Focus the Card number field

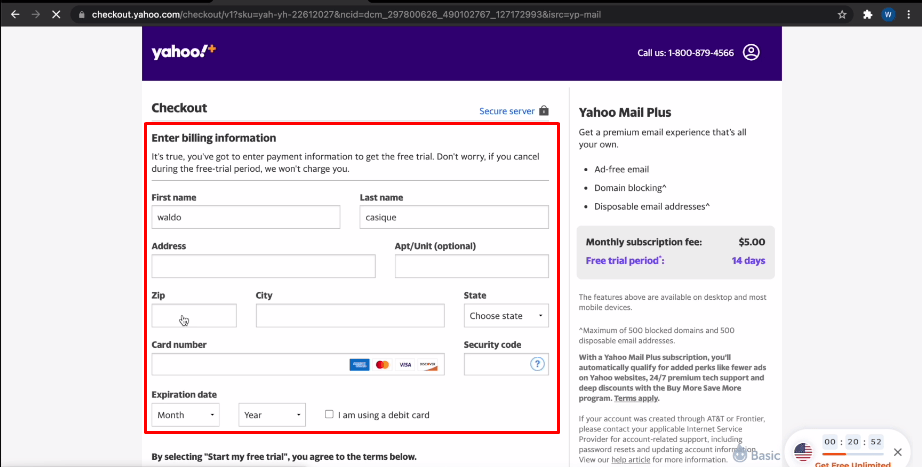298,364
